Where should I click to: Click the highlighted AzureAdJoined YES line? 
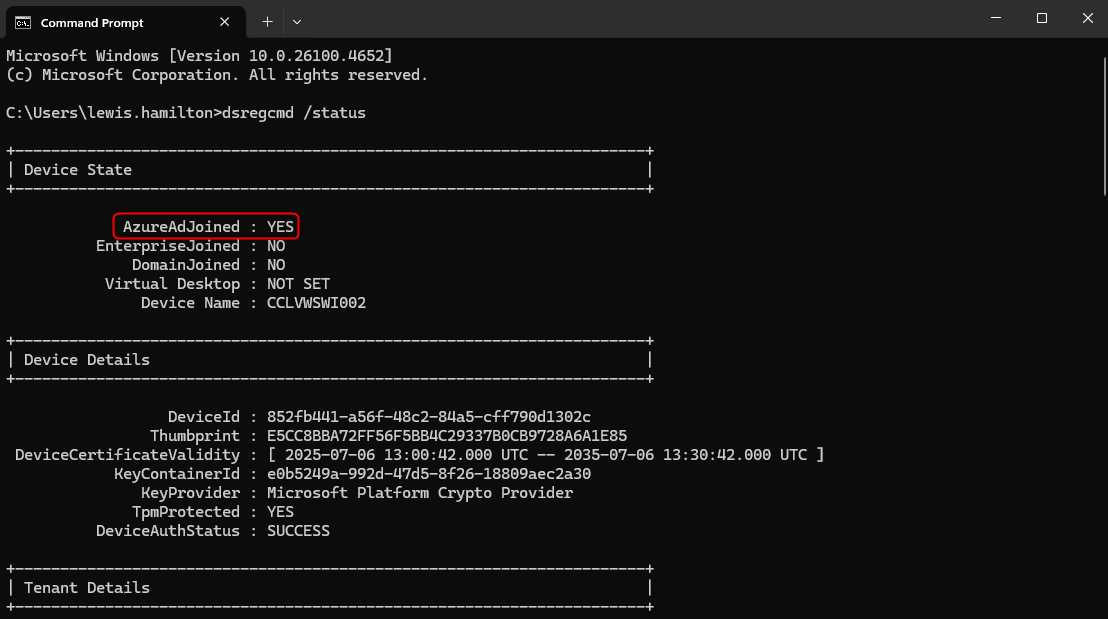coord(207,227)
